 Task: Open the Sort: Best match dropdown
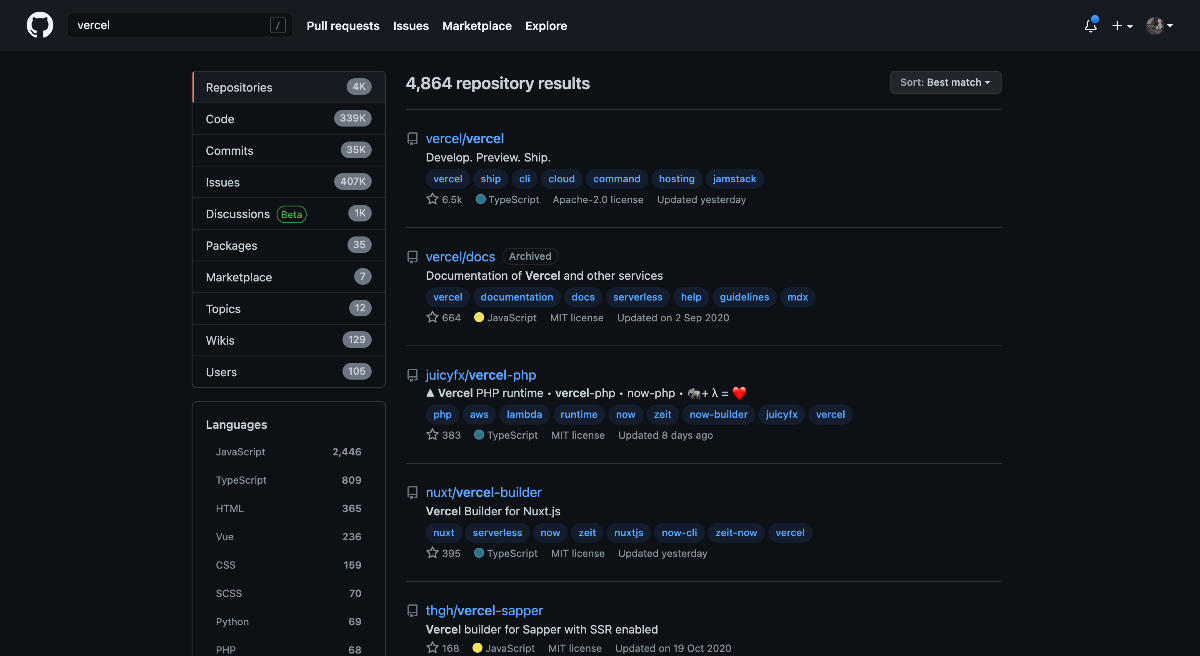945,82
